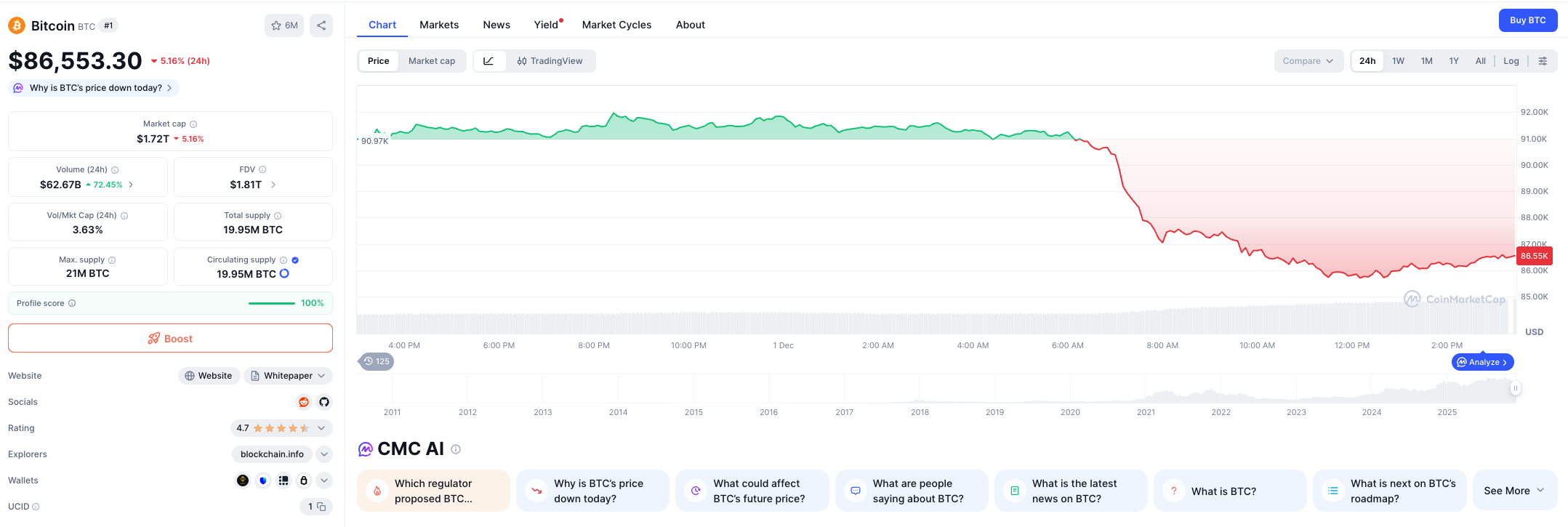Expand the Explorers chevron dropdown

(x=324, y=454)
